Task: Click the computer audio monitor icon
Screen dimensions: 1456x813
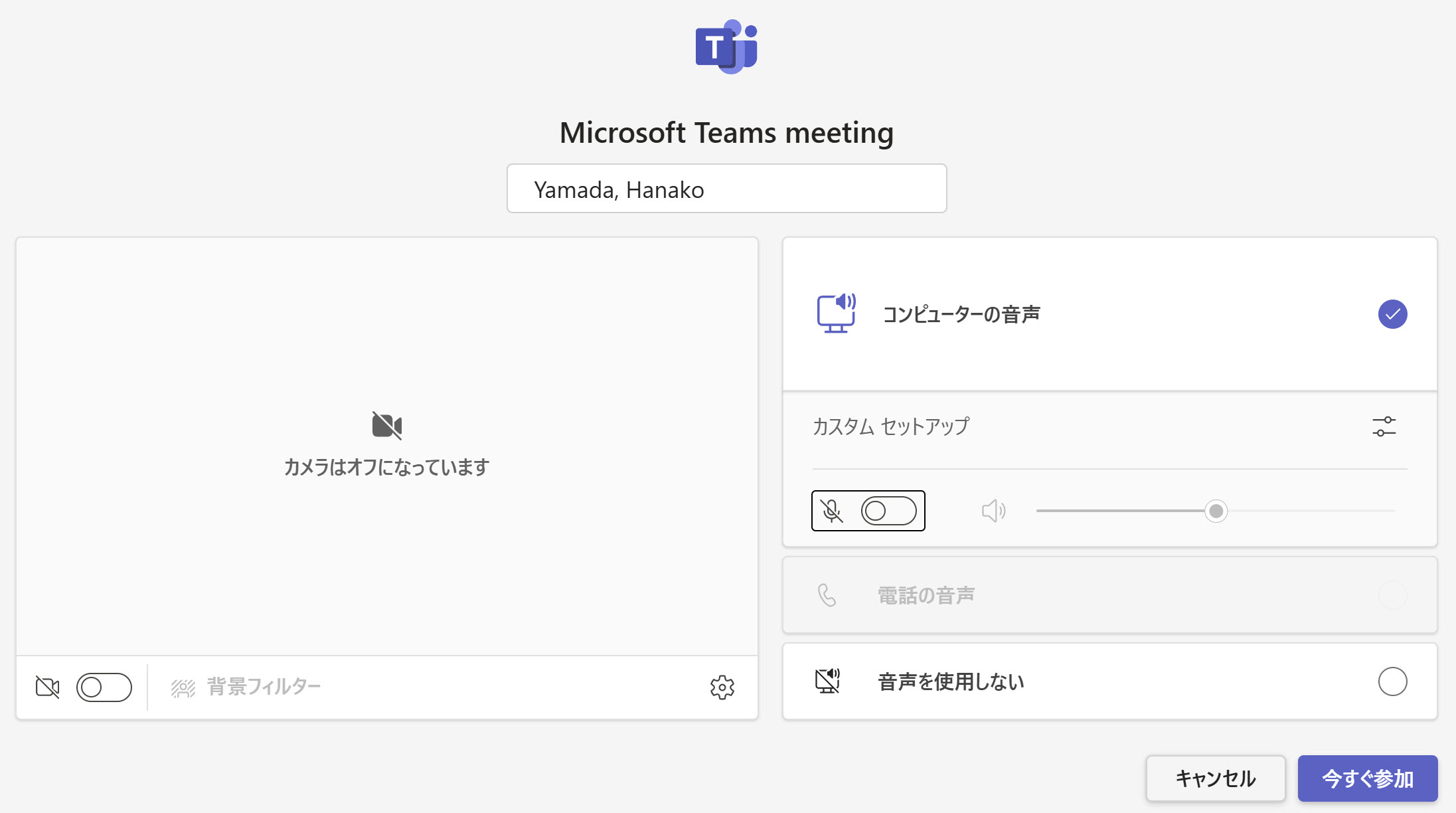Action: click(836, 313)
